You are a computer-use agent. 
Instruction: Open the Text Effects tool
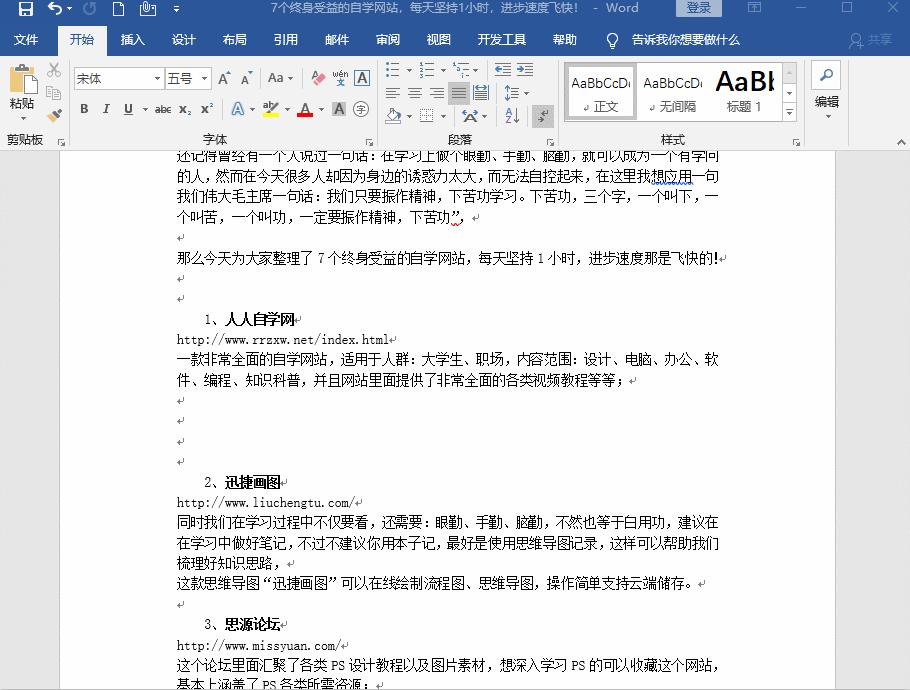coord(237,109)
